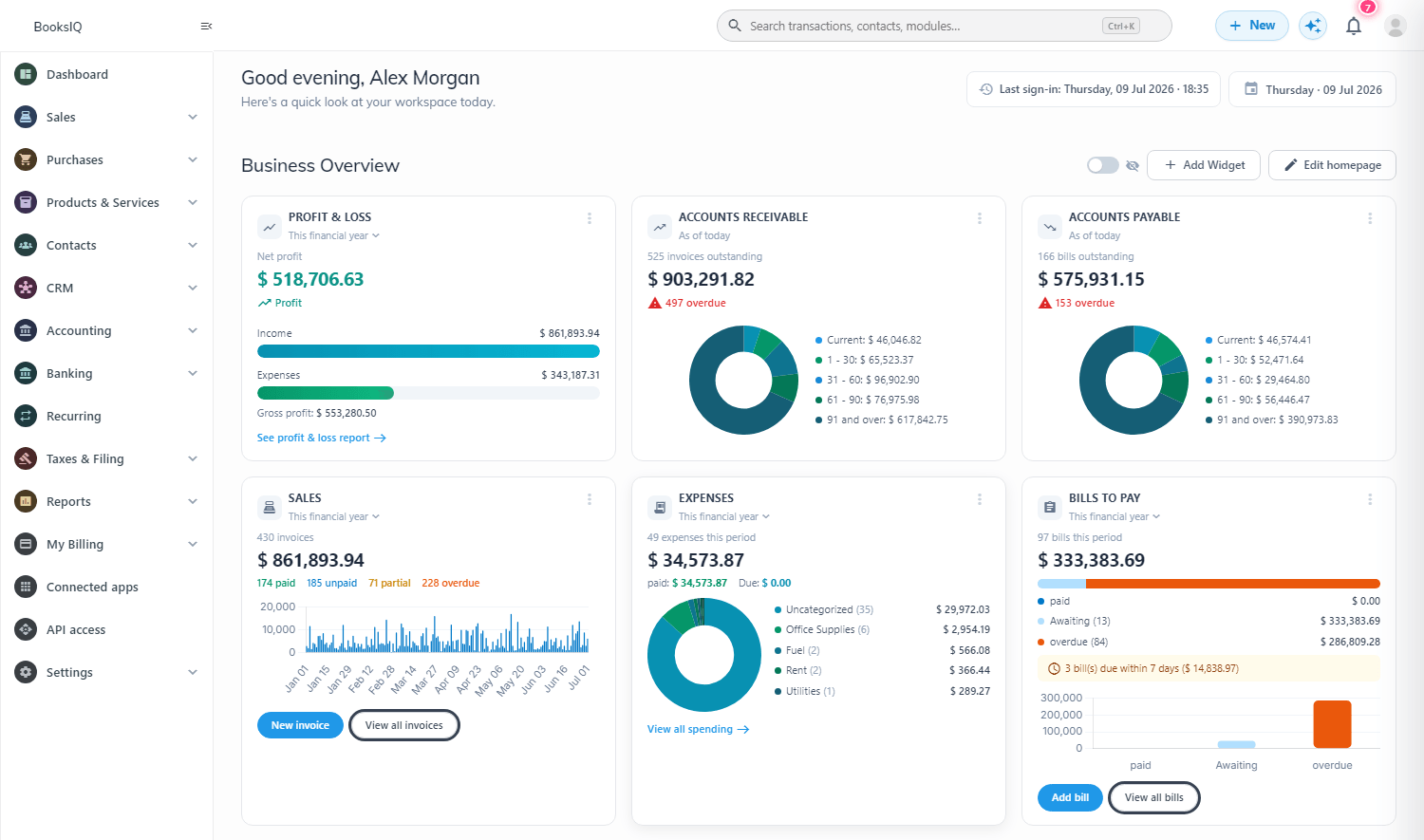1424x840 pixels.
Task: Click the My Billing icon
Action: click(26, 544)
